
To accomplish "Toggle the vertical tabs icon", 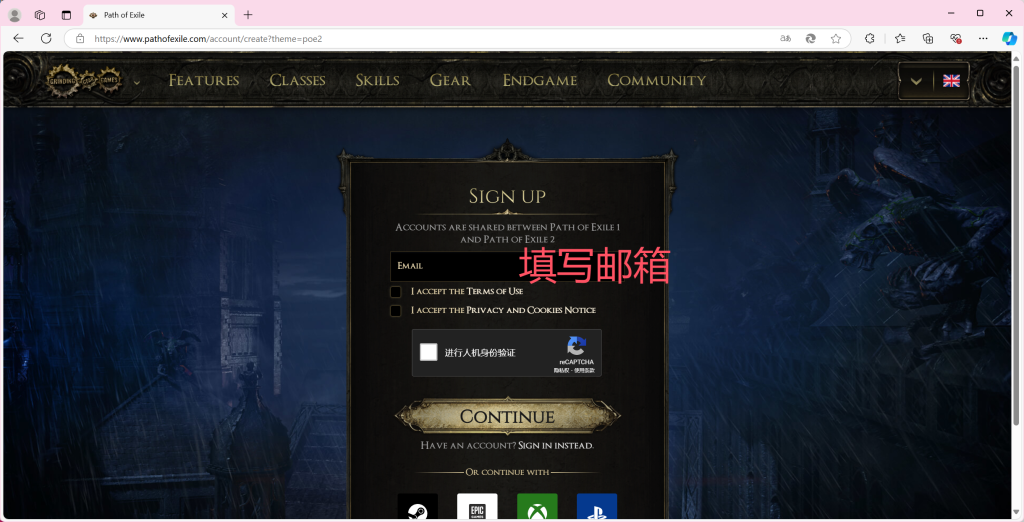I will coord(66,15).
